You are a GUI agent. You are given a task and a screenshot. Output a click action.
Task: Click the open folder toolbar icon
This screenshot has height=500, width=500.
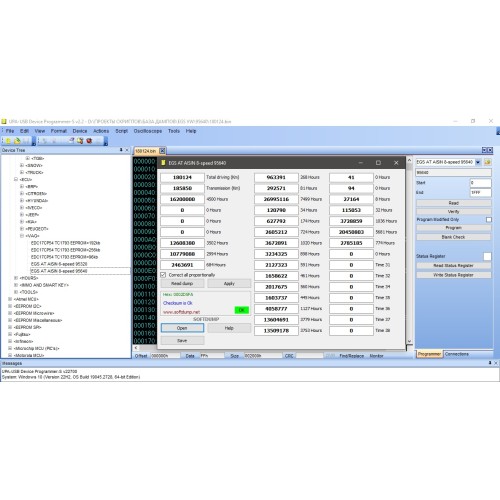(x=17, y=141)
